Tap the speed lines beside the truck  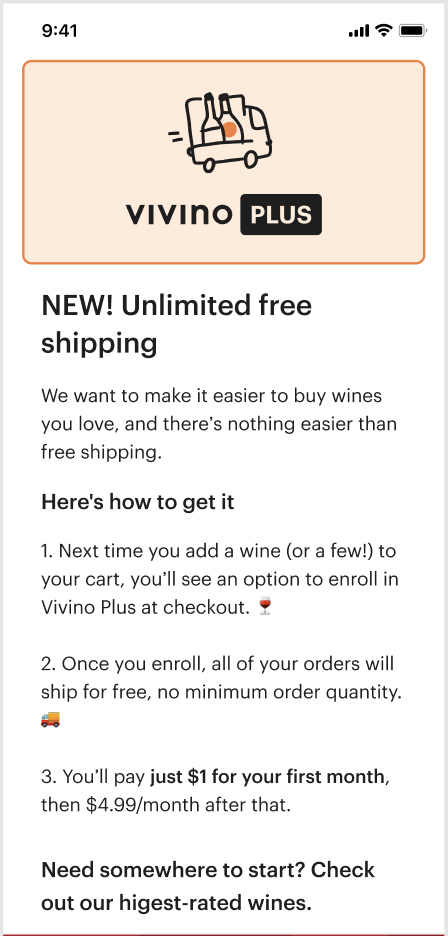click(x=176, y=136)
